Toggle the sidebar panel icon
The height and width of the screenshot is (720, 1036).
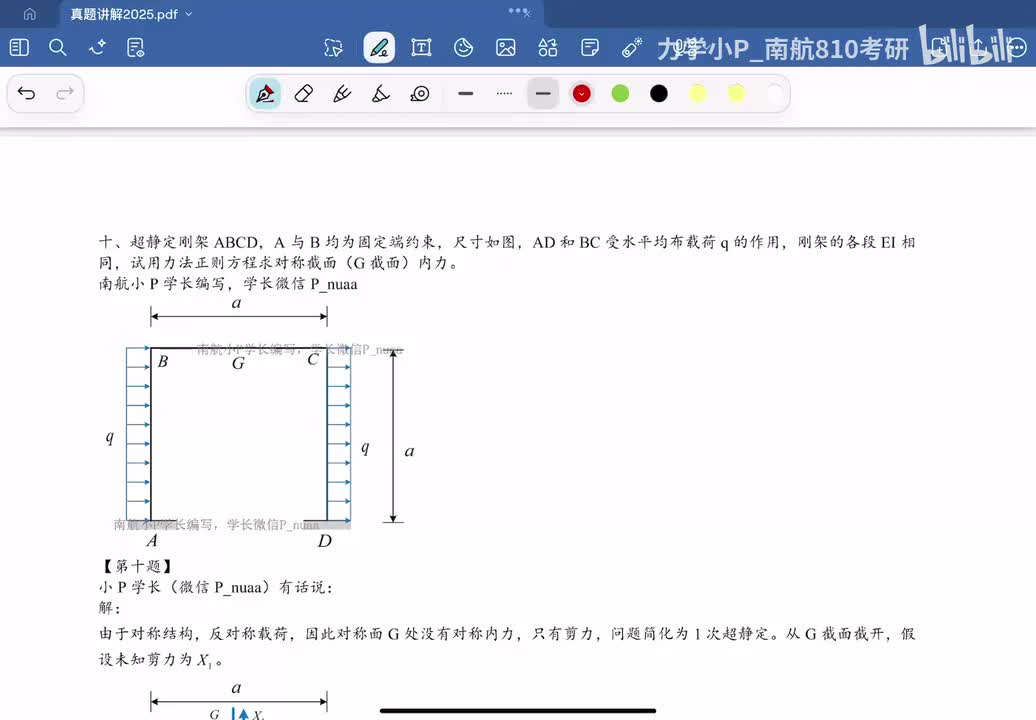tap(19, 48)
